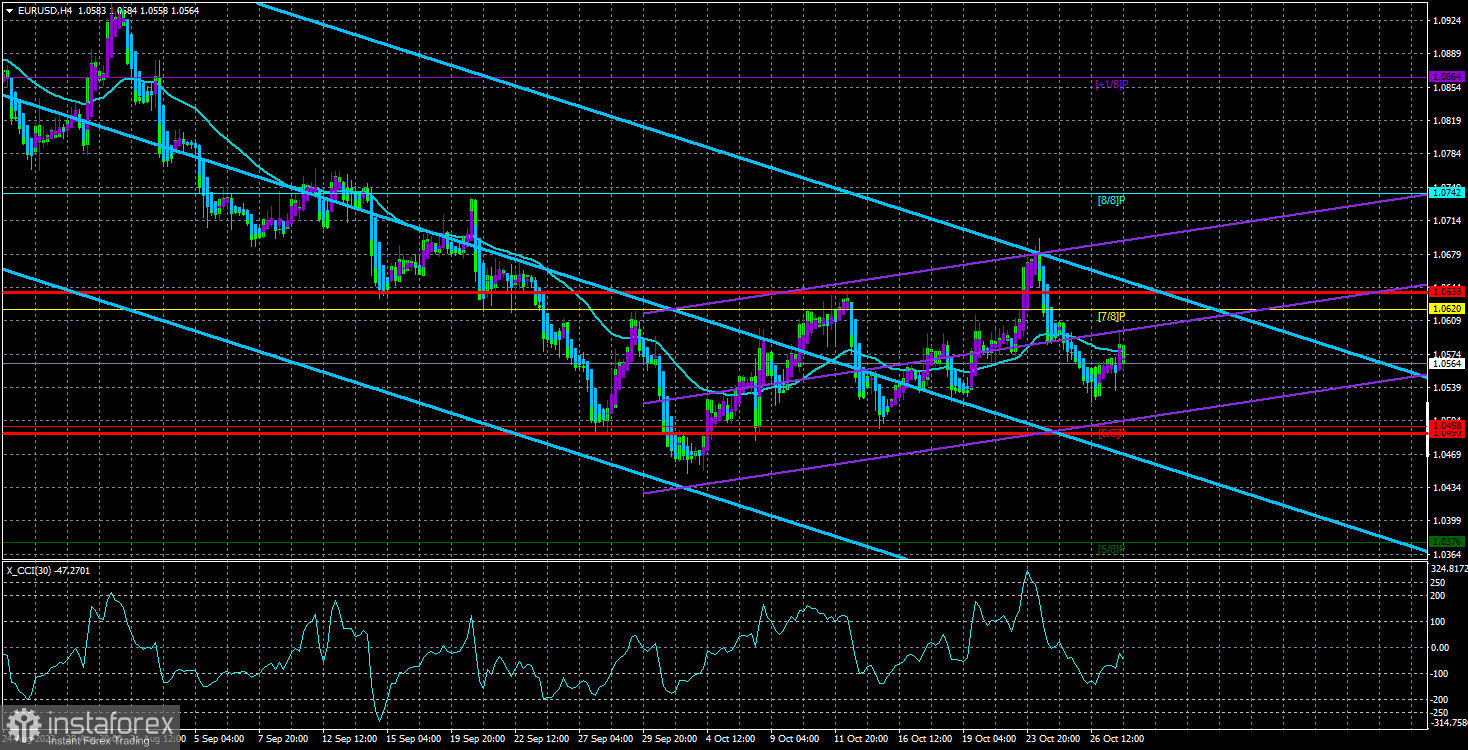Click the 1.0889 price scale value
1468x750 pixels.
(x=1447, y=54)
